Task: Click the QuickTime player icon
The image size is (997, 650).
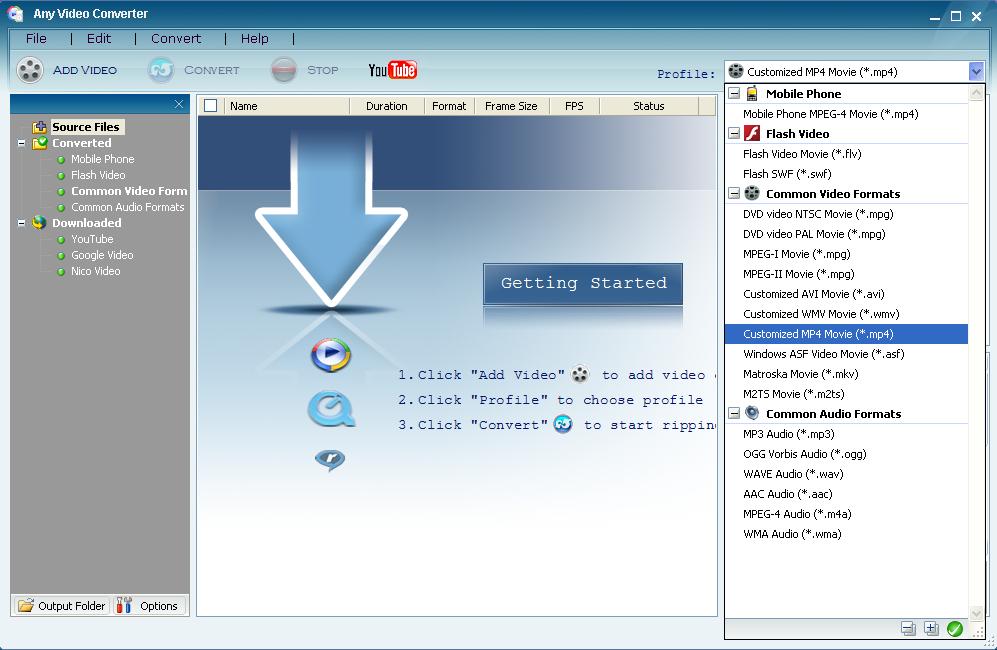Action: tap(331, 409)
